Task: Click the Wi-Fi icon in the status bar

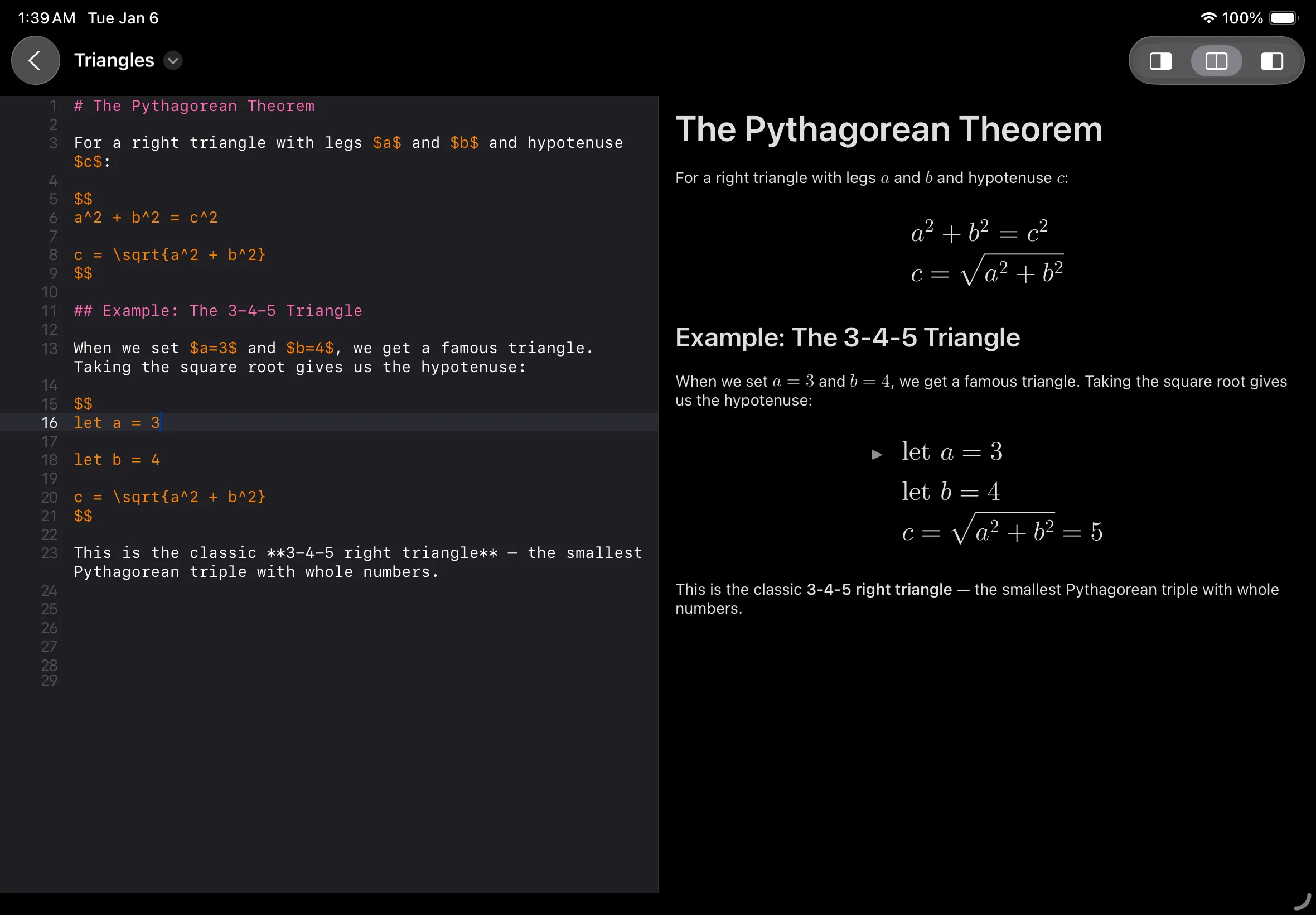Action: pyautogui.click(x=1209, y=17)
